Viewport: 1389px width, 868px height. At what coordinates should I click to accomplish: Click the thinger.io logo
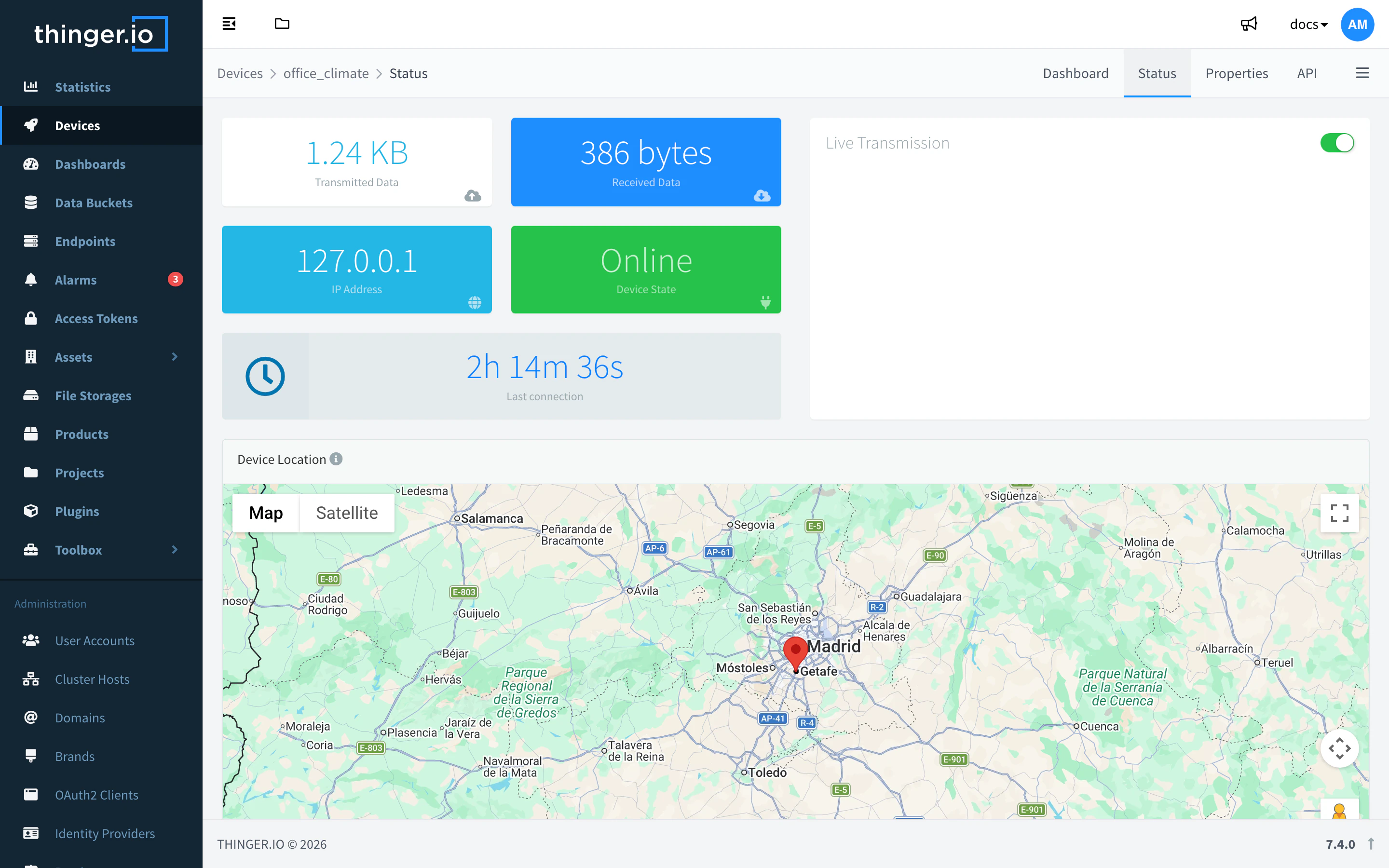101,34
